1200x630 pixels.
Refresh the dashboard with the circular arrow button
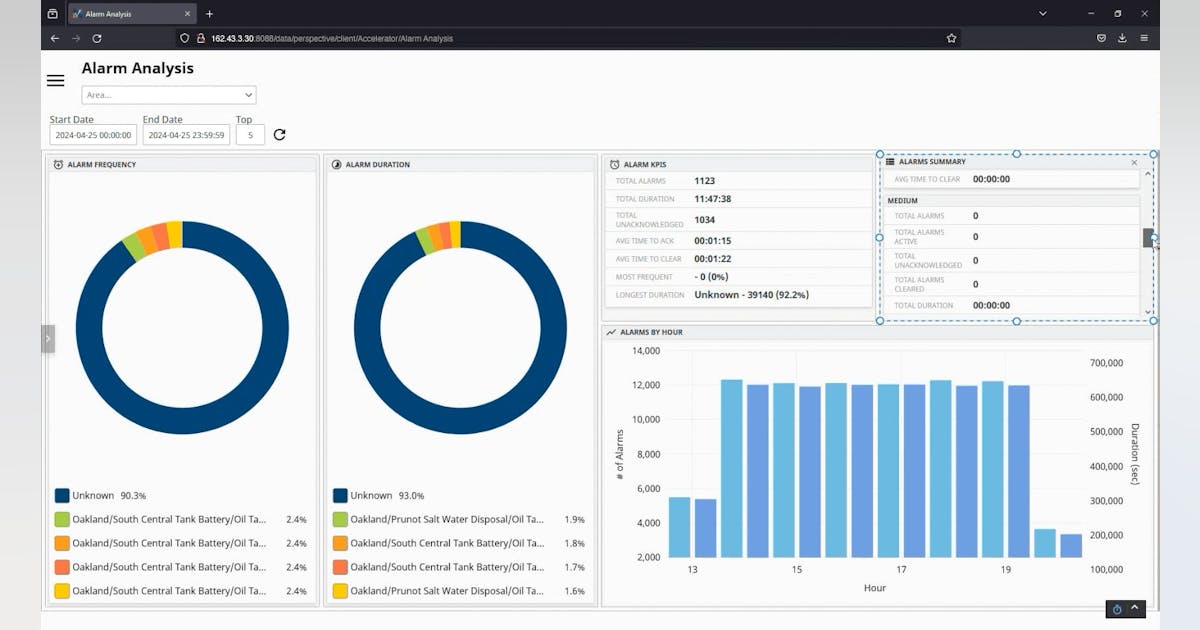tap(279, 134)
